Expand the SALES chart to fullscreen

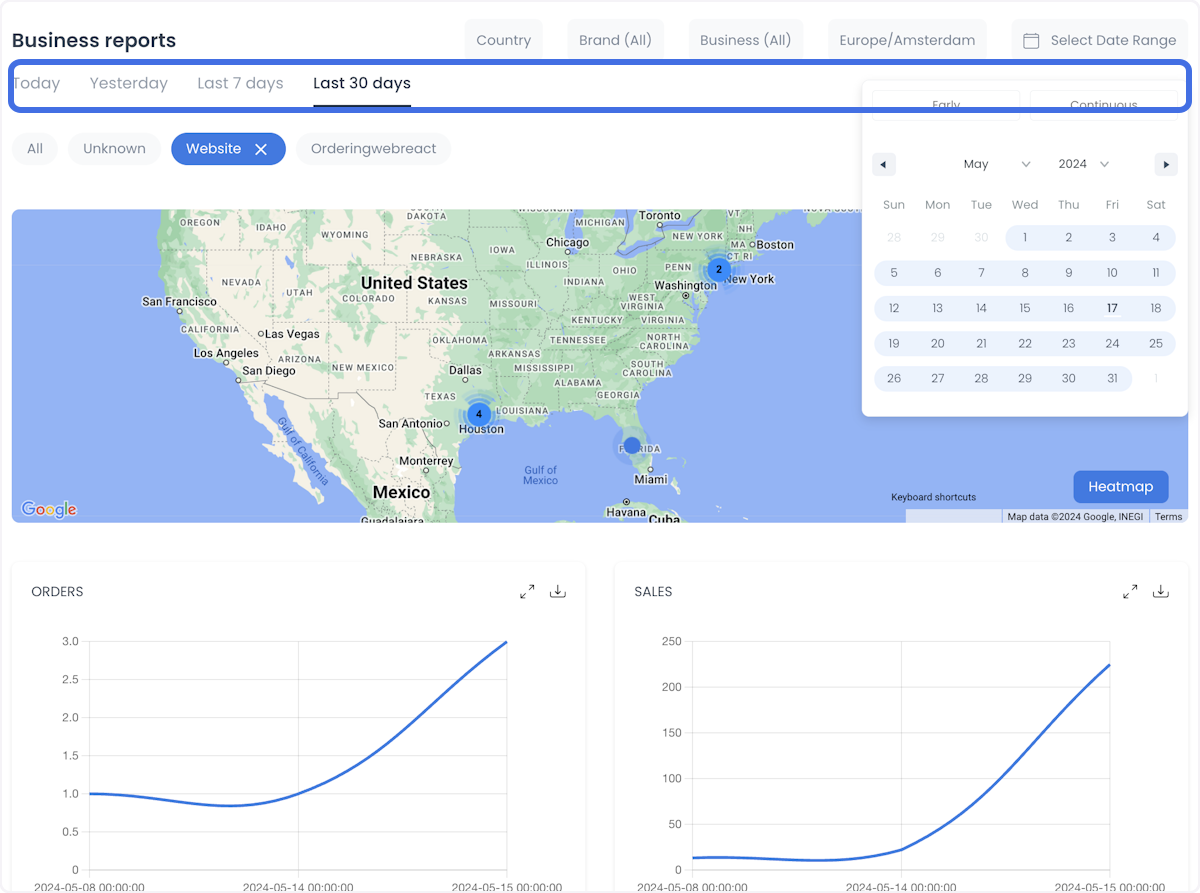(1130, 592)
